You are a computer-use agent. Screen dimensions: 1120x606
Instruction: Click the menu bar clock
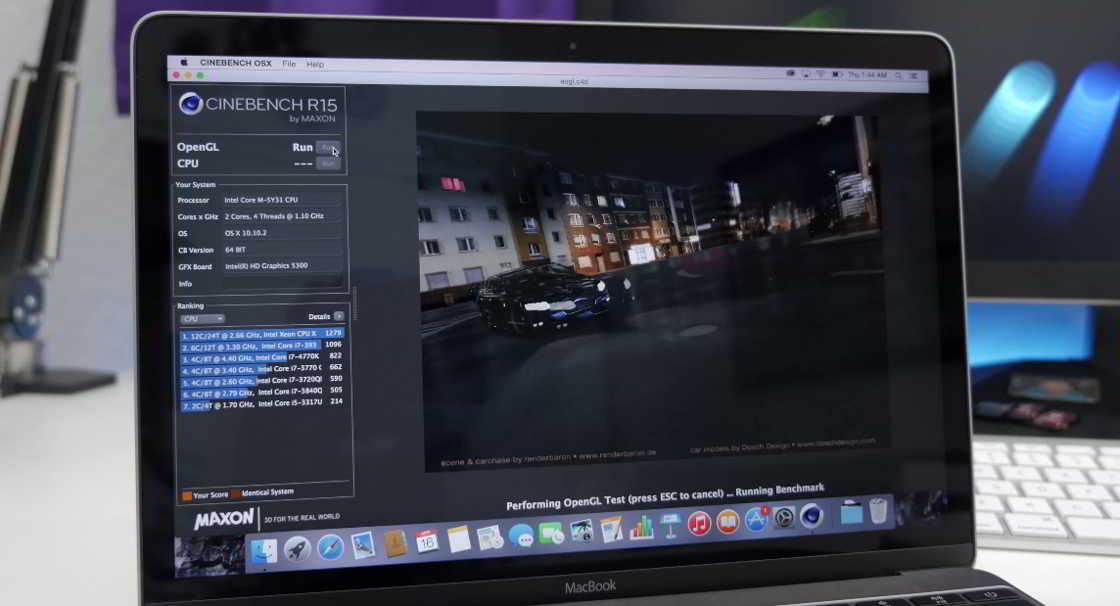[x=867, y=75]
